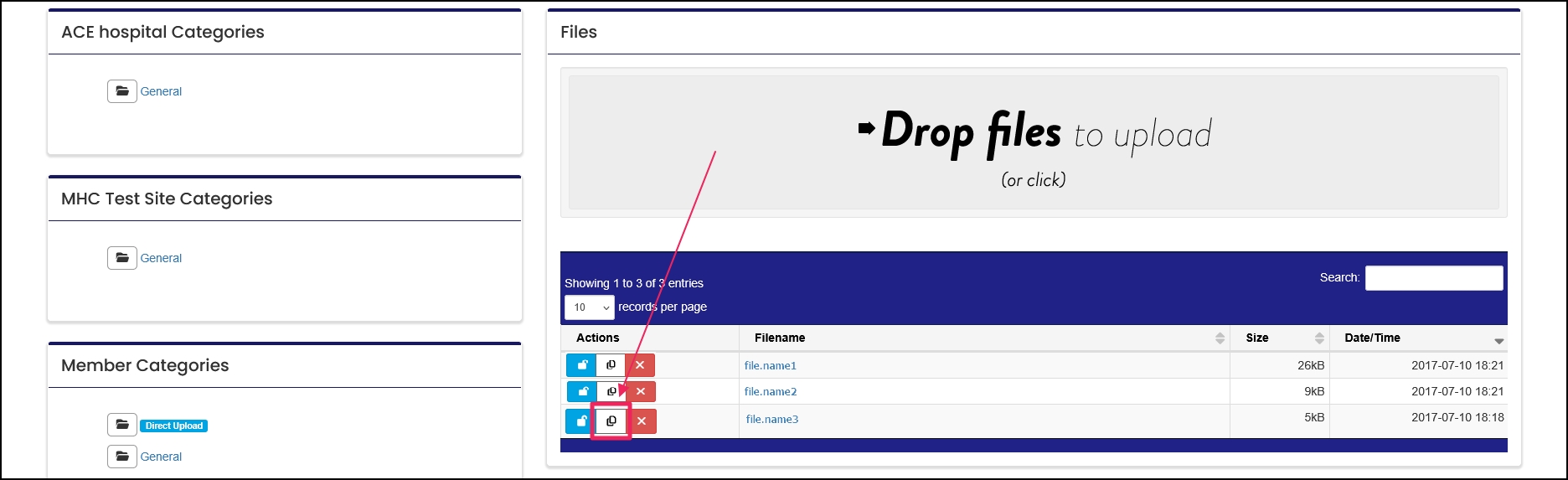Viewport: 1568px width, 480px height.
Task: Open the file.name1 link
Action: click(x=771, y=365)
